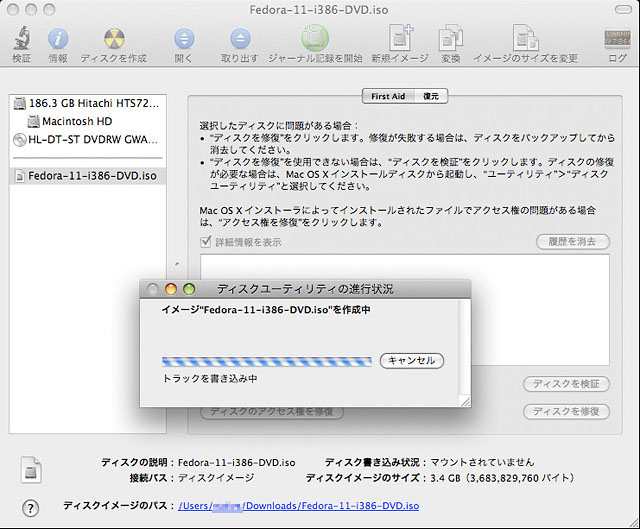Screen dimensions: 640x529
Task: Click the resize grip of progress dialog
Action: click(465, 402)
